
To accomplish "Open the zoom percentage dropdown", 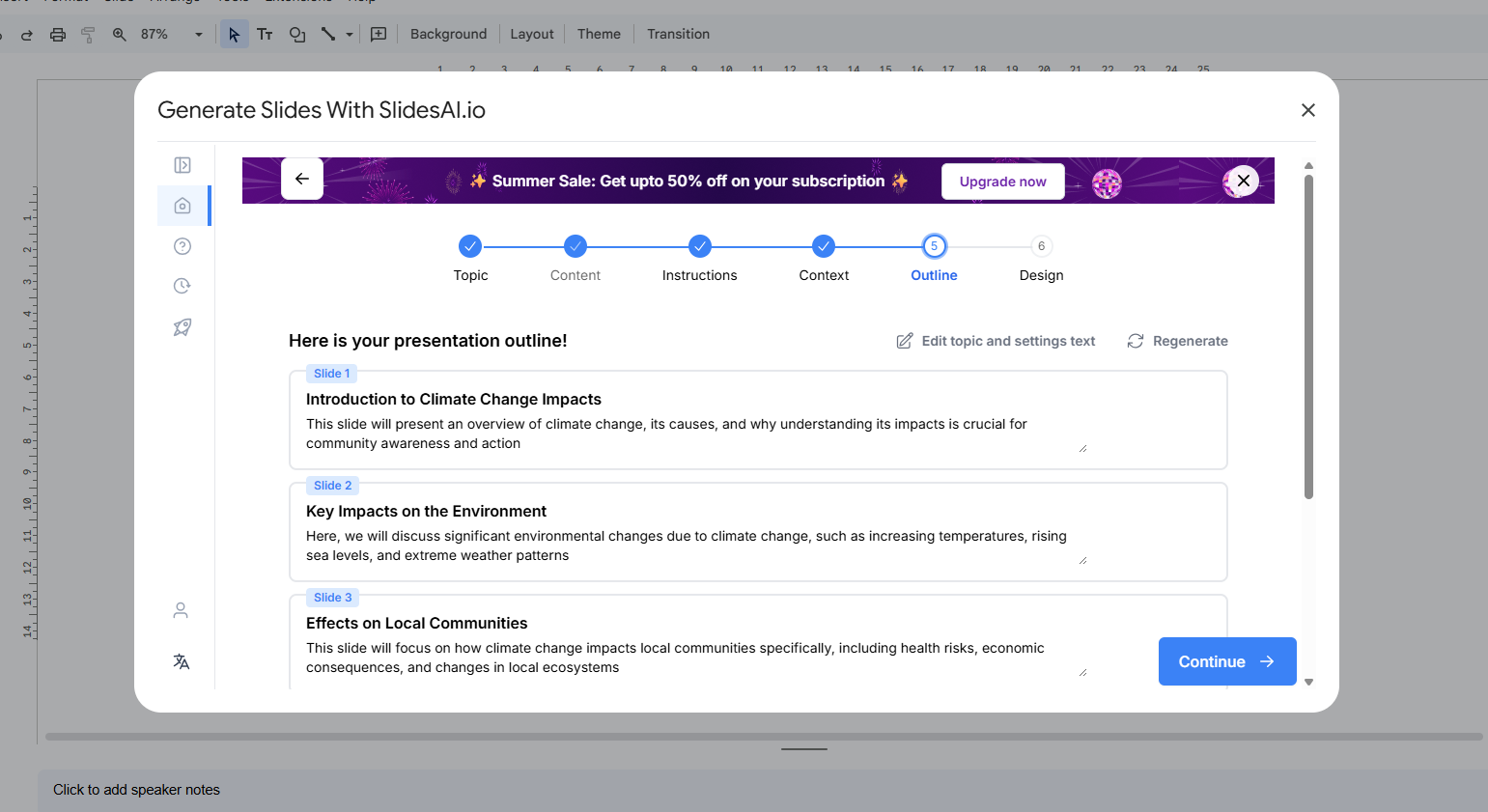I will click(x=199, y=34).
